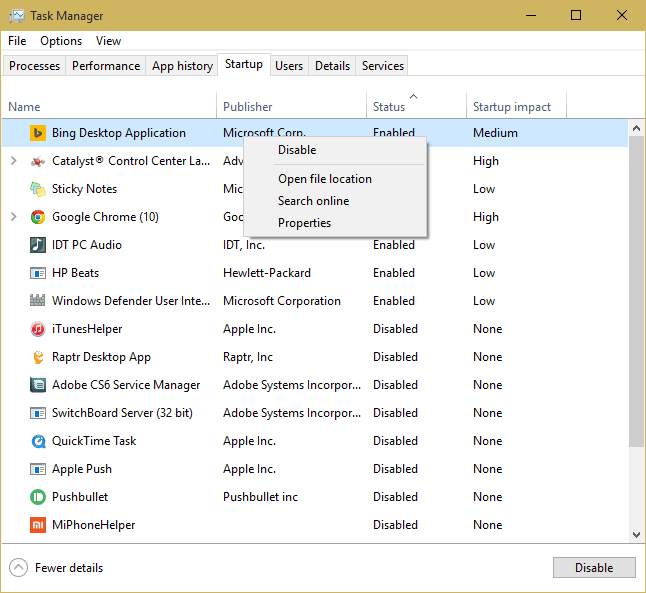Select the Apple Push row name
Image resolution: width=646 pixels, height=593 pixels.
point(82,469)
